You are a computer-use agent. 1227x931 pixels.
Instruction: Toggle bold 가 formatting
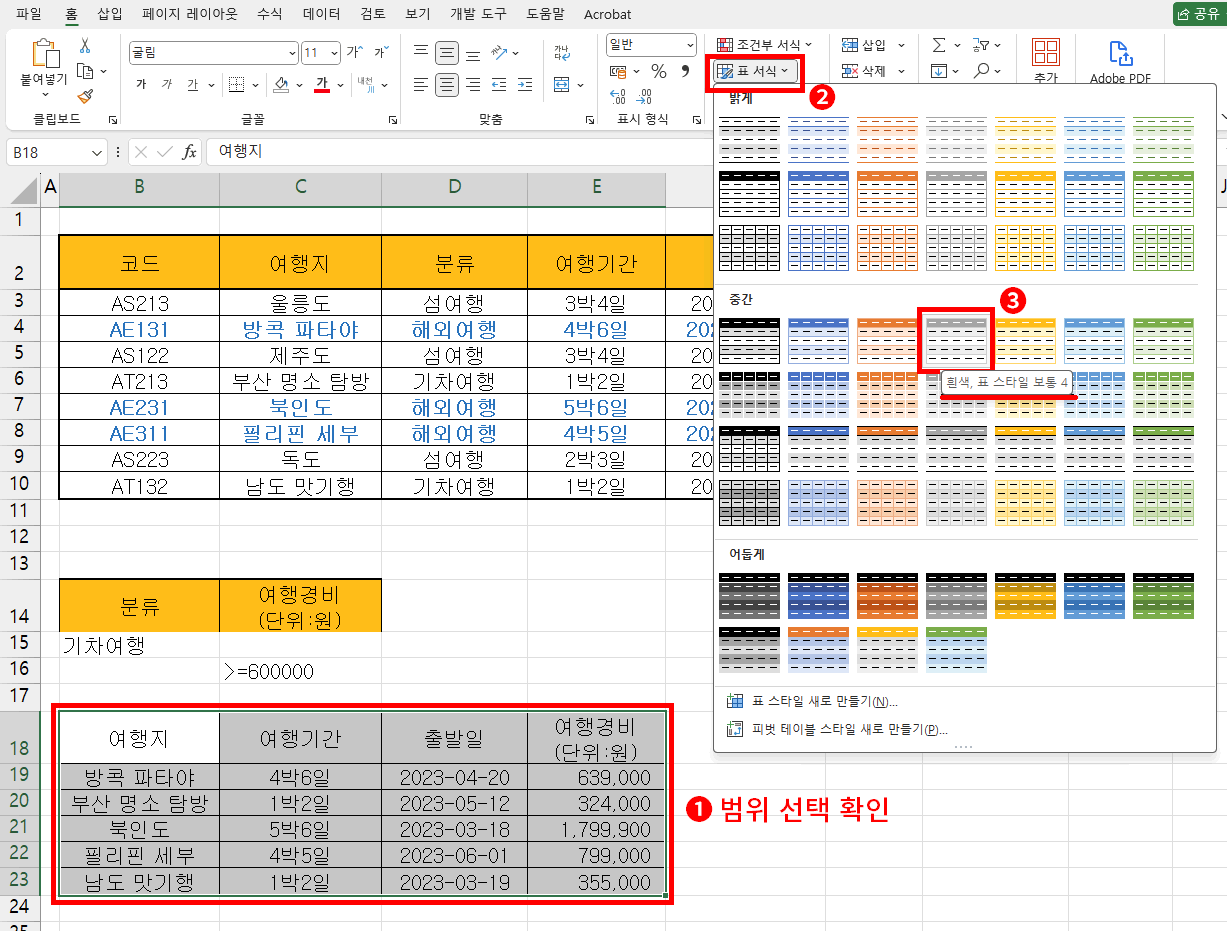141,84
